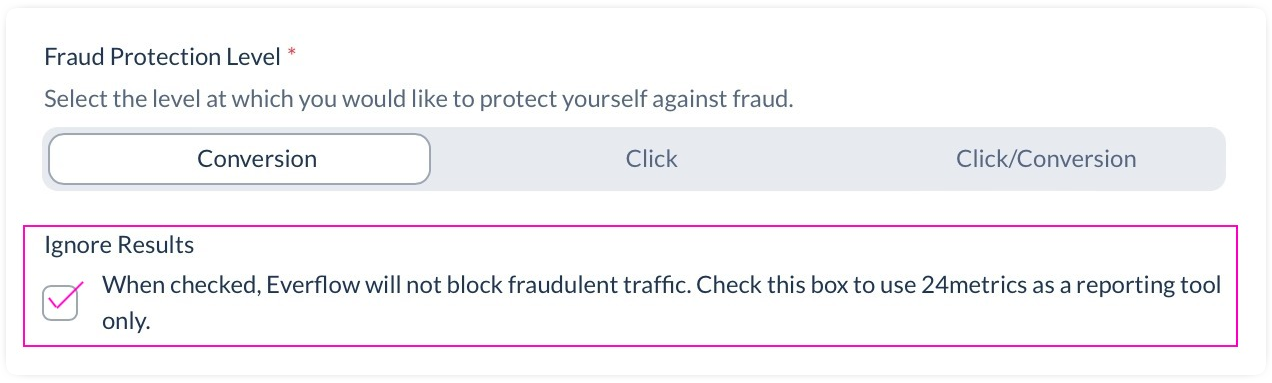The image size is (1272, 383).
Task: Click the Ignore Results label
Action: pos(119,245)
